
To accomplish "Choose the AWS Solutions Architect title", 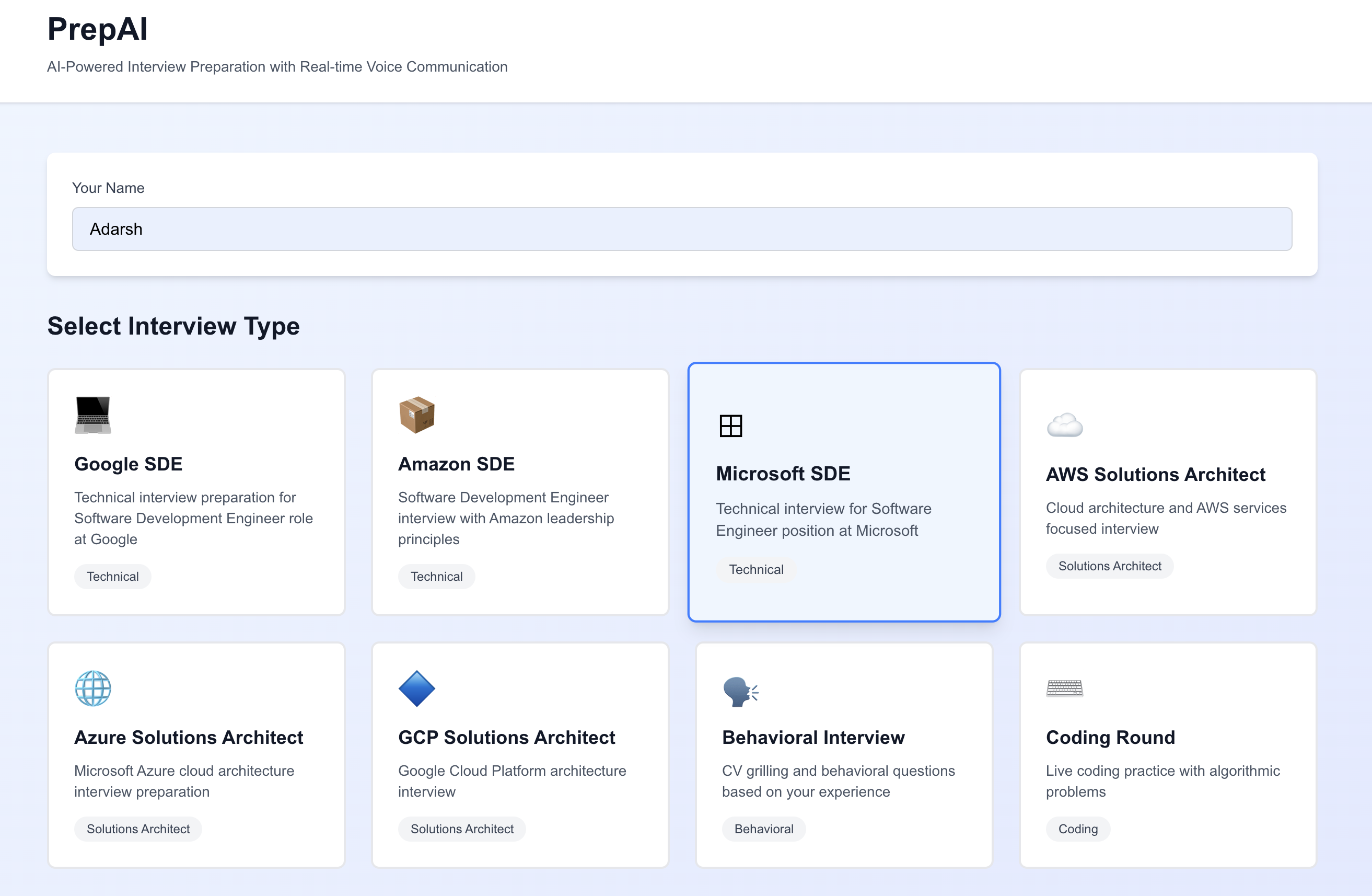I will pos(1155,474).
